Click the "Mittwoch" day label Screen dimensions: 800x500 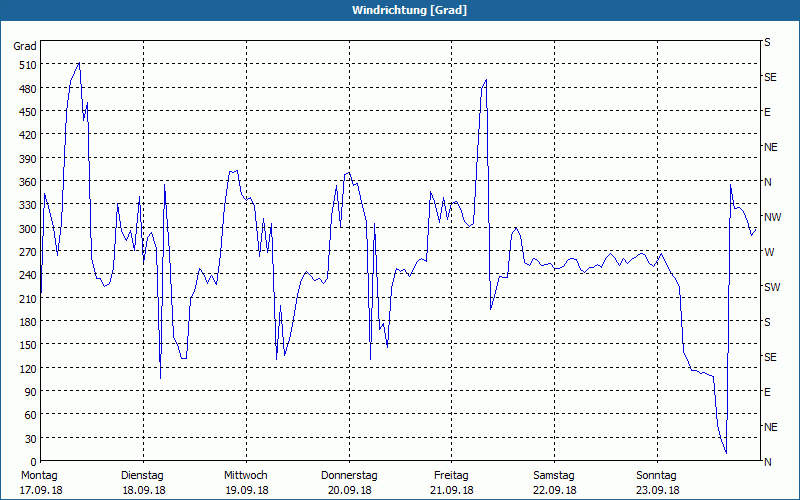click(x=246, y=476)
